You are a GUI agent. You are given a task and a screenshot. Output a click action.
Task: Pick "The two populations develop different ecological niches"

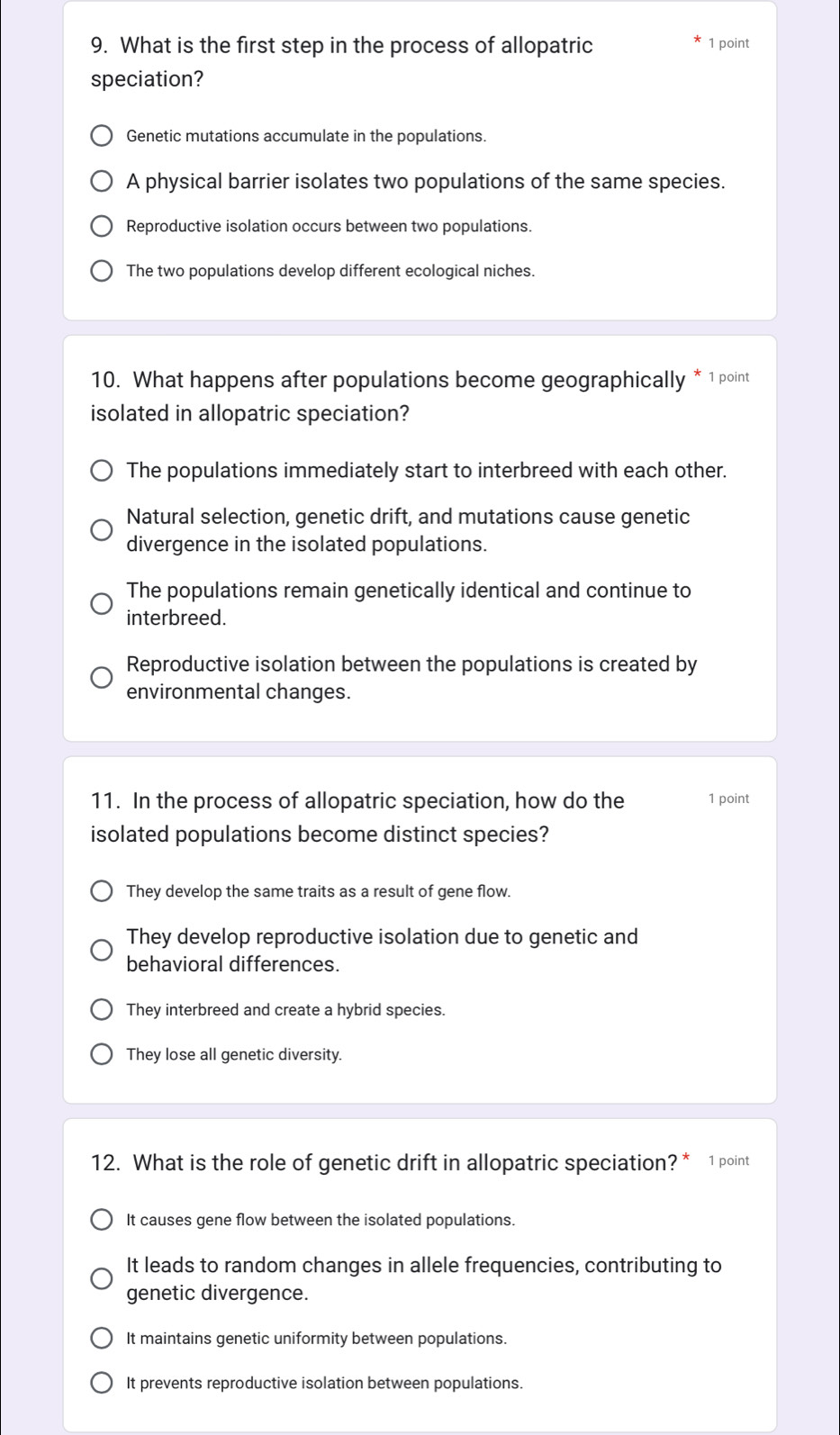coord(102,271)
